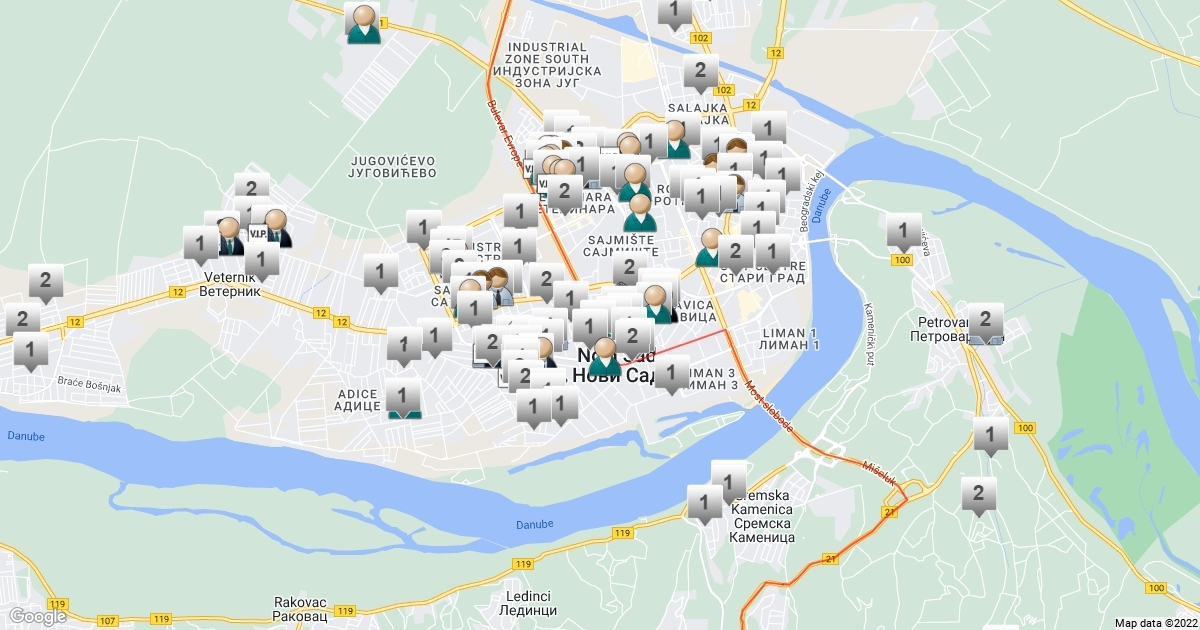The width and height of the screenshot is (1200, 630).
Task: Open the "1" marker above the route 100 shield near Petrovaradin
Action: coord(903,232)
